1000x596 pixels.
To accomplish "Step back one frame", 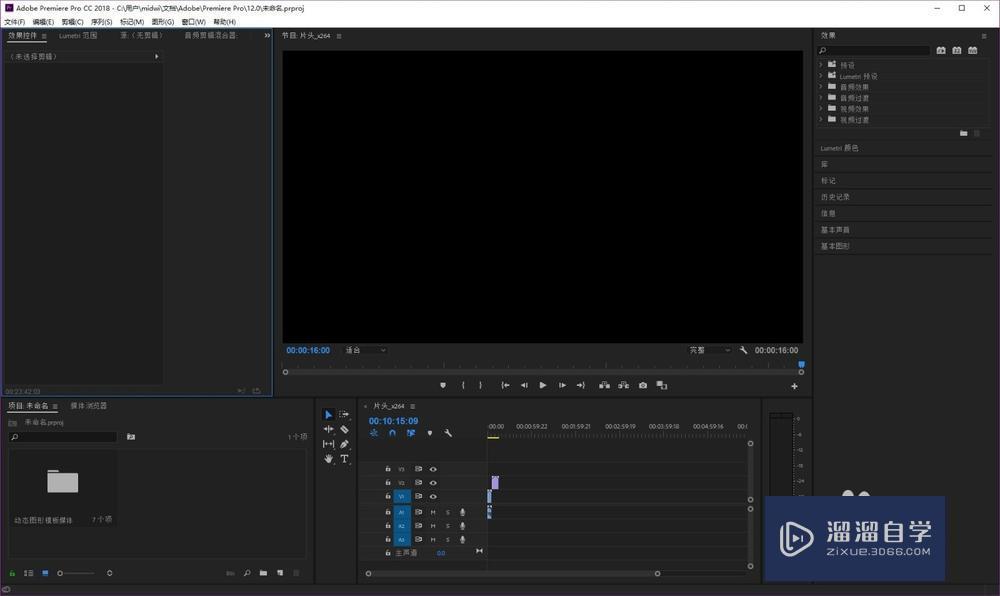I will coord(524,386).
